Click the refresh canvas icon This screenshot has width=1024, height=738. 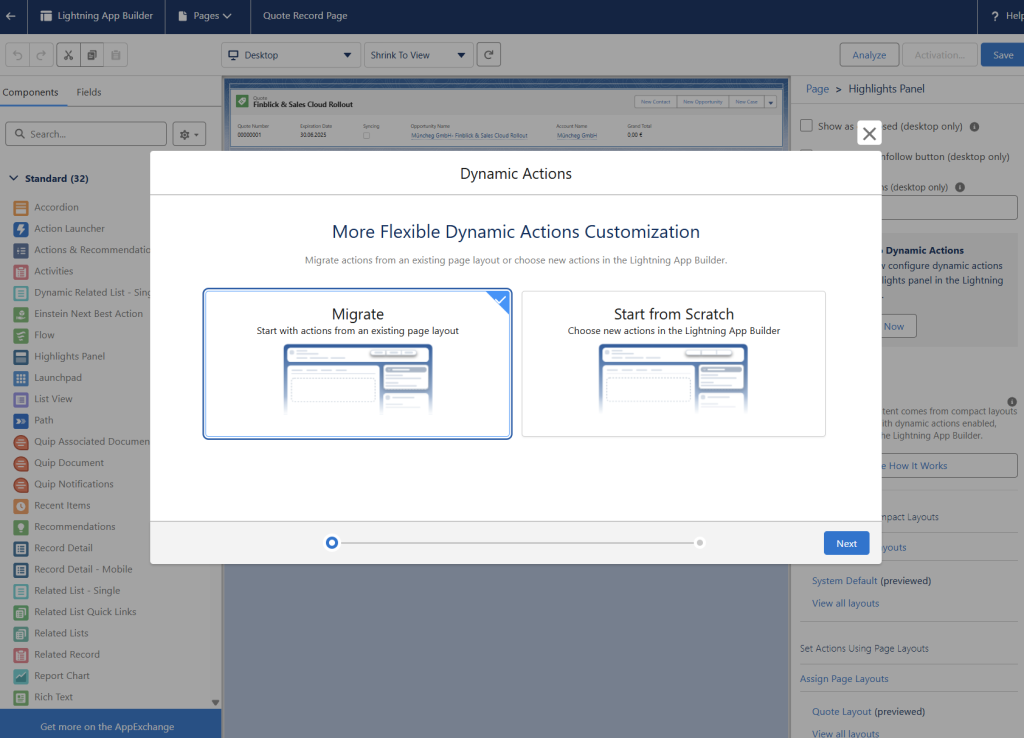click(x=488, y=55)
